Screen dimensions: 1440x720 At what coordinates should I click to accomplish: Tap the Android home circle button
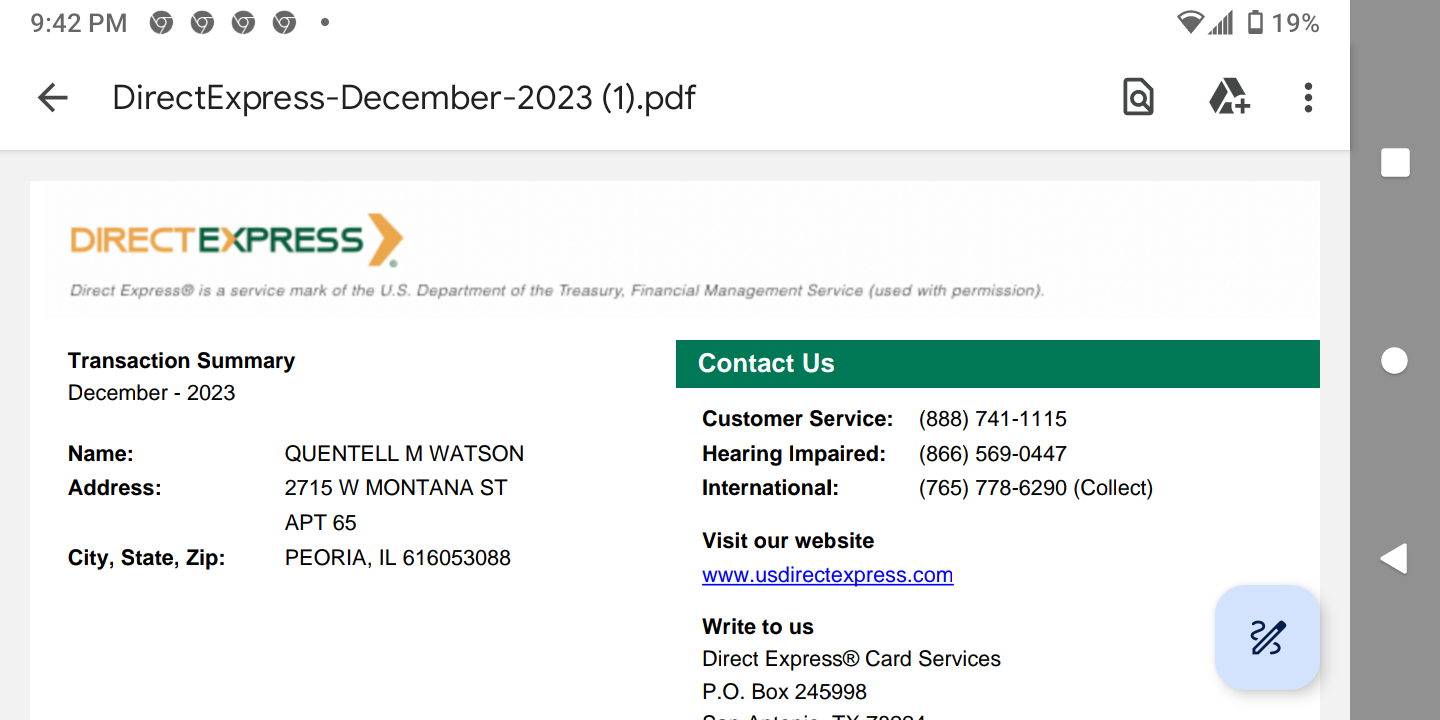1395,360
